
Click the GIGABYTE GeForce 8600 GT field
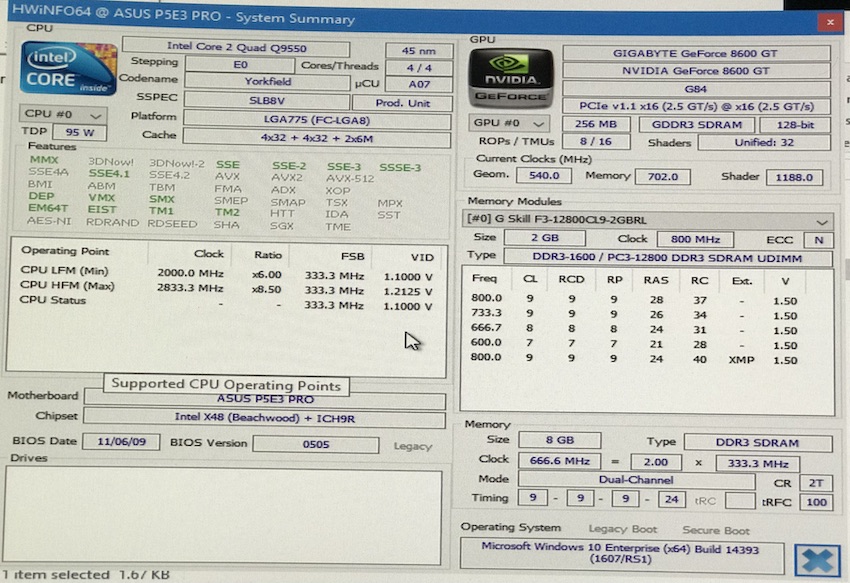point(696,53)
